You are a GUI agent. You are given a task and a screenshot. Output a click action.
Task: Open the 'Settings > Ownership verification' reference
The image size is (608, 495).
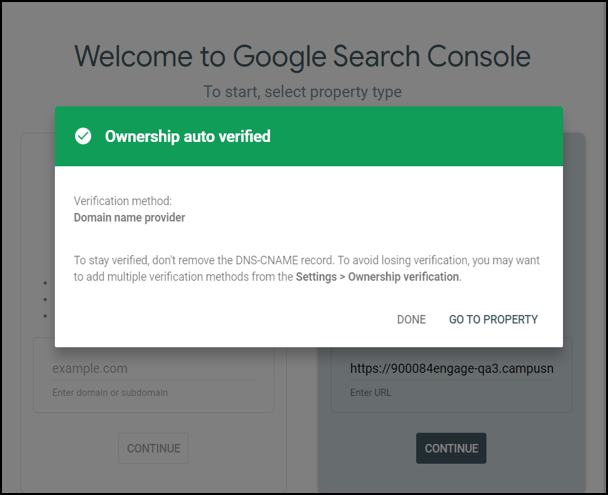click(x=377, y=277)
